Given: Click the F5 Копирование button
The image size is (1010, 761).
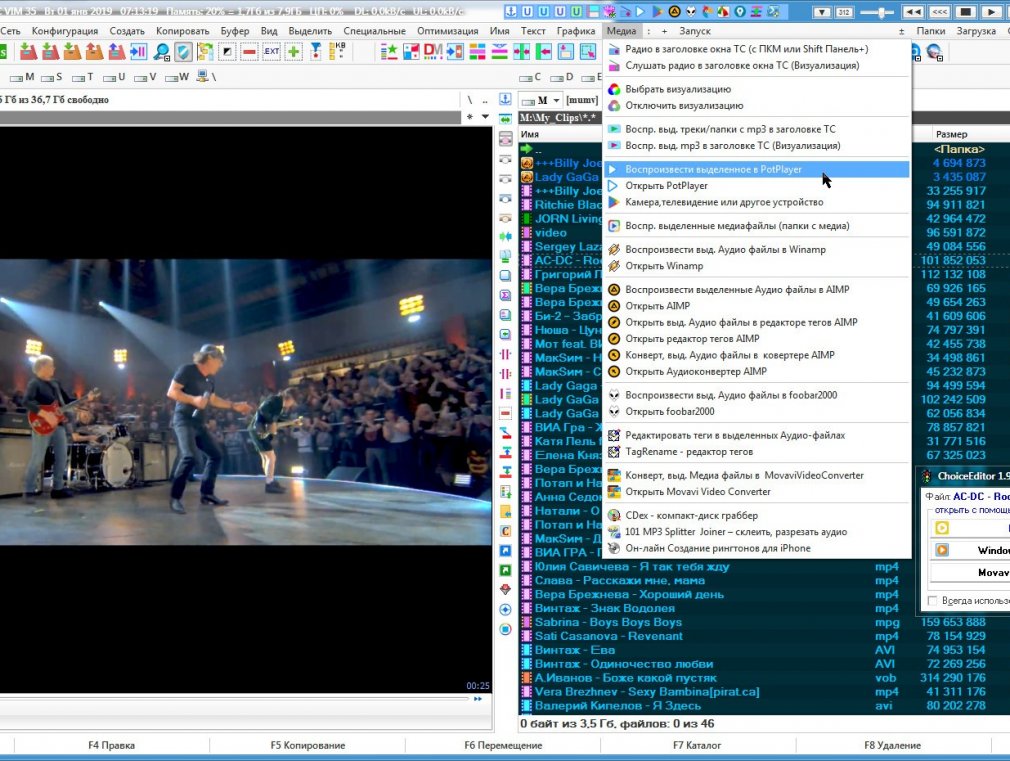Looking at the screenshot, I should tap(307, 745).
